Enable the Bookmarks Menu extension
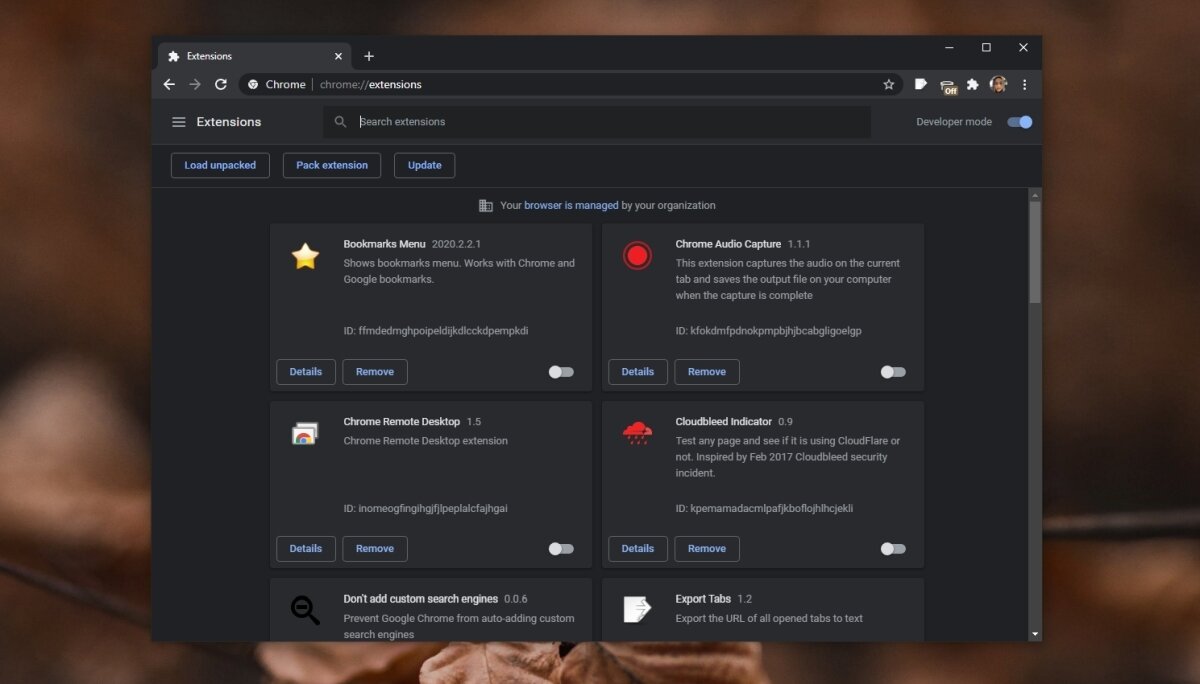This screenshot has width=1200, height=684. (561, 372)
